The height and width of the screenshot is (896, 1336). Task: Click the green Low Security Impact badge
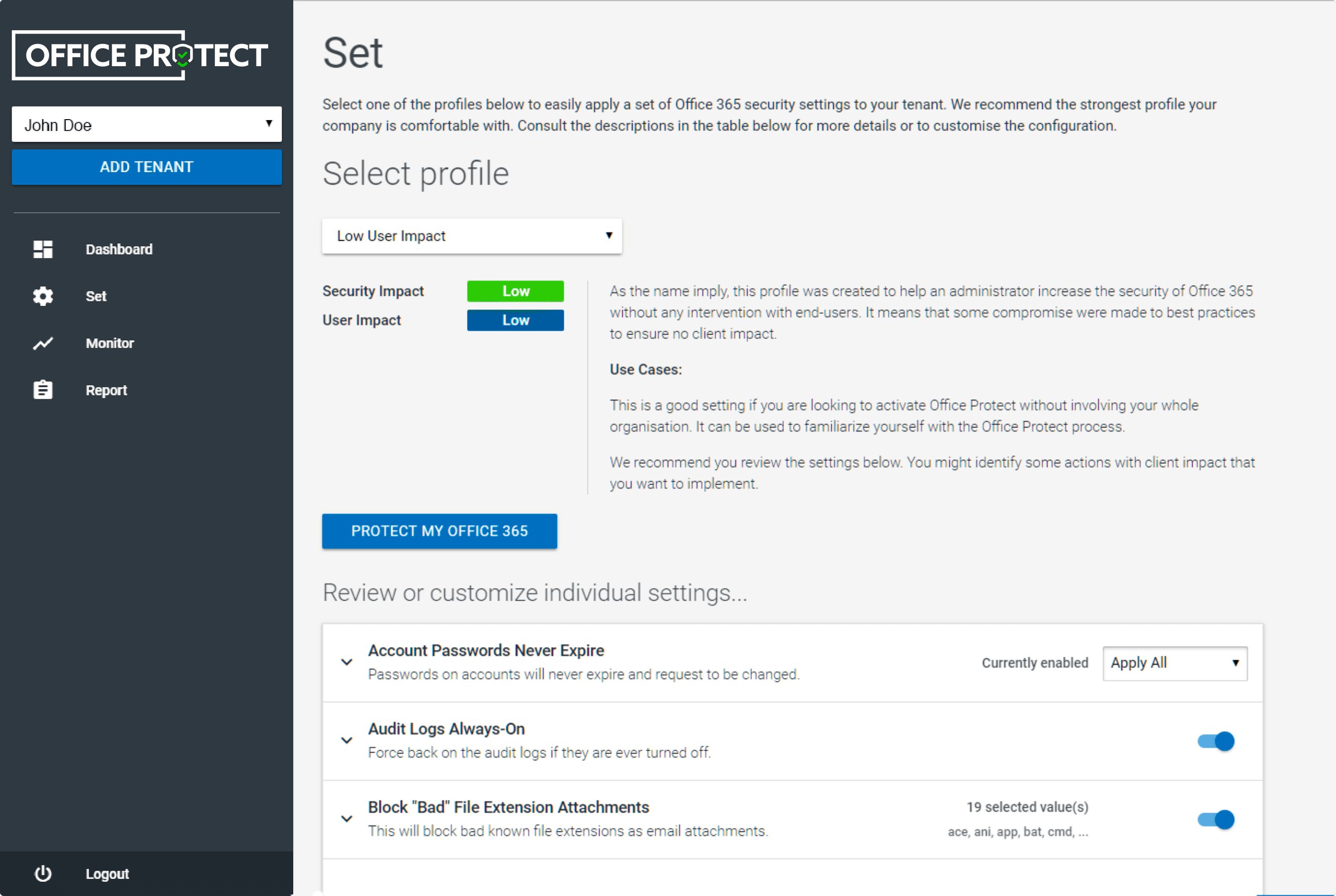tap(515, 291)
